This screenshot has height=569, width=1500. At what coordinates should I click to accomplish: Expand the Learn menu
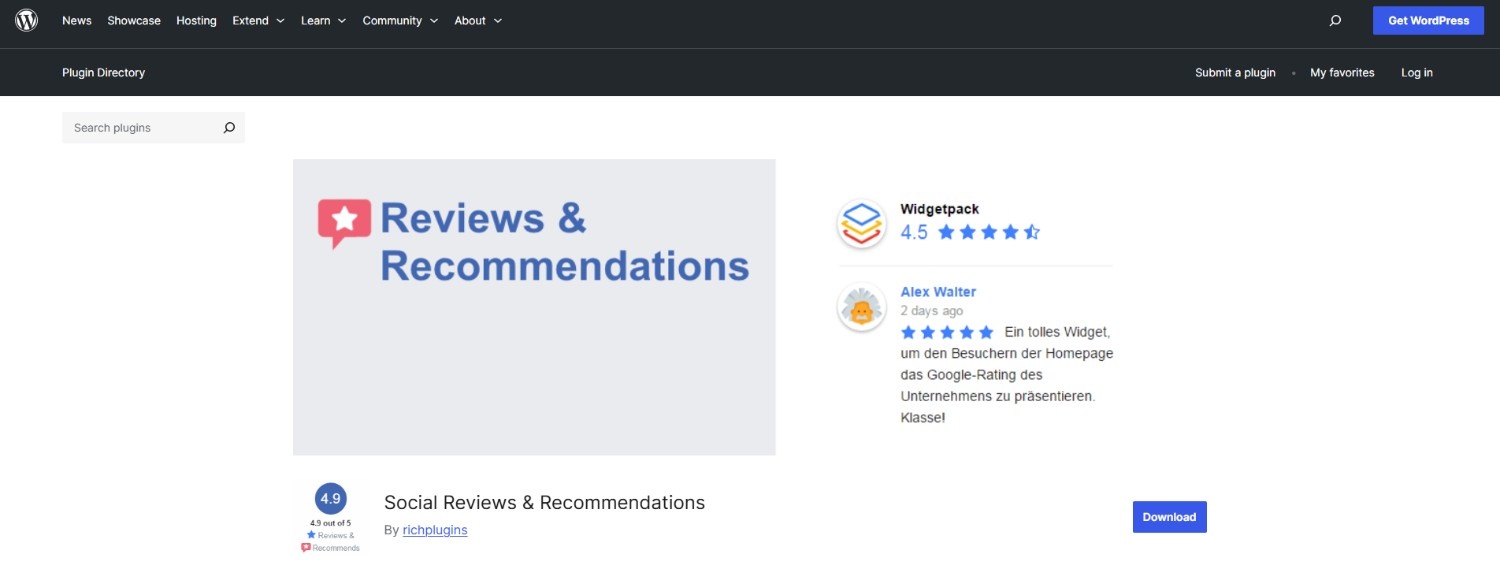(323, 21)
